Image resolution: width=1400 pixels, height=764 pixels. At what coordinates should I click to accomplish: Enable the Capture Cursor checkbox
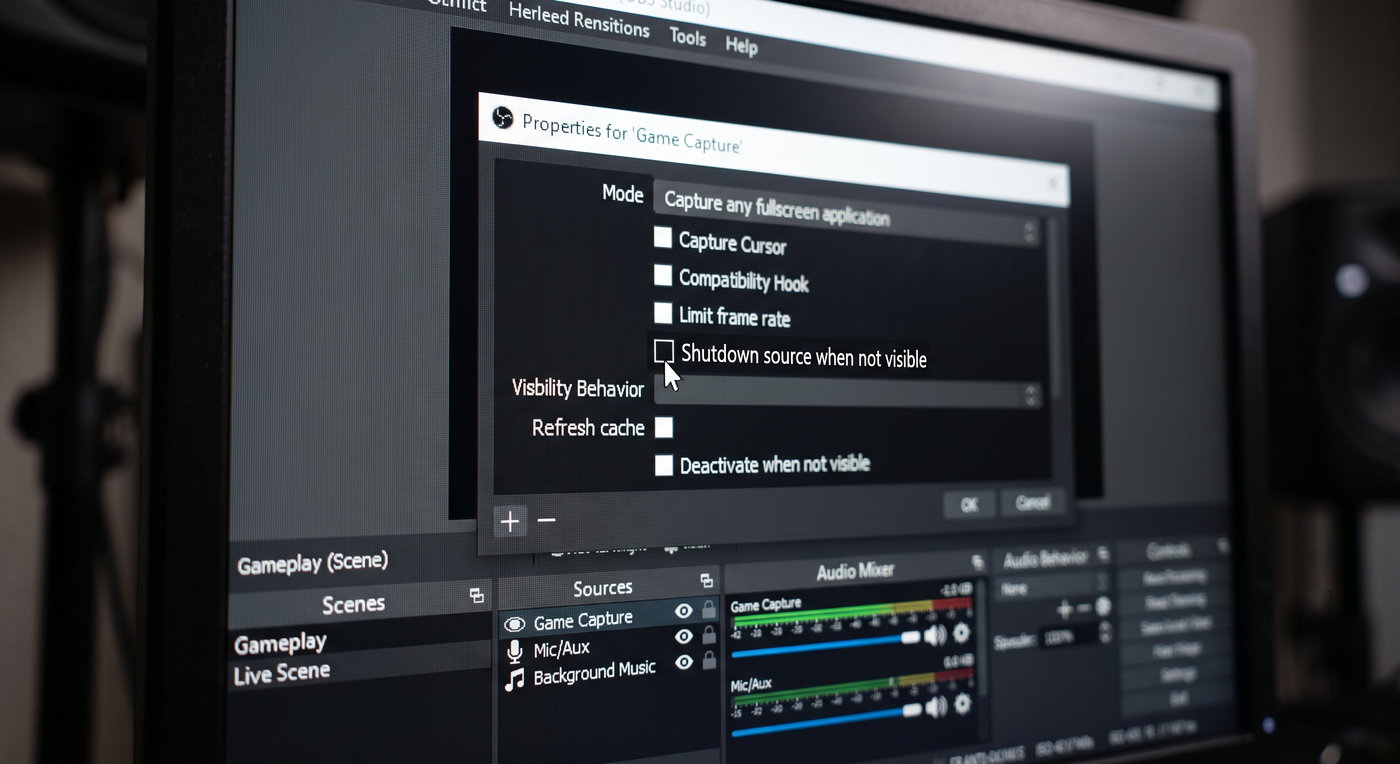[663, 238]
